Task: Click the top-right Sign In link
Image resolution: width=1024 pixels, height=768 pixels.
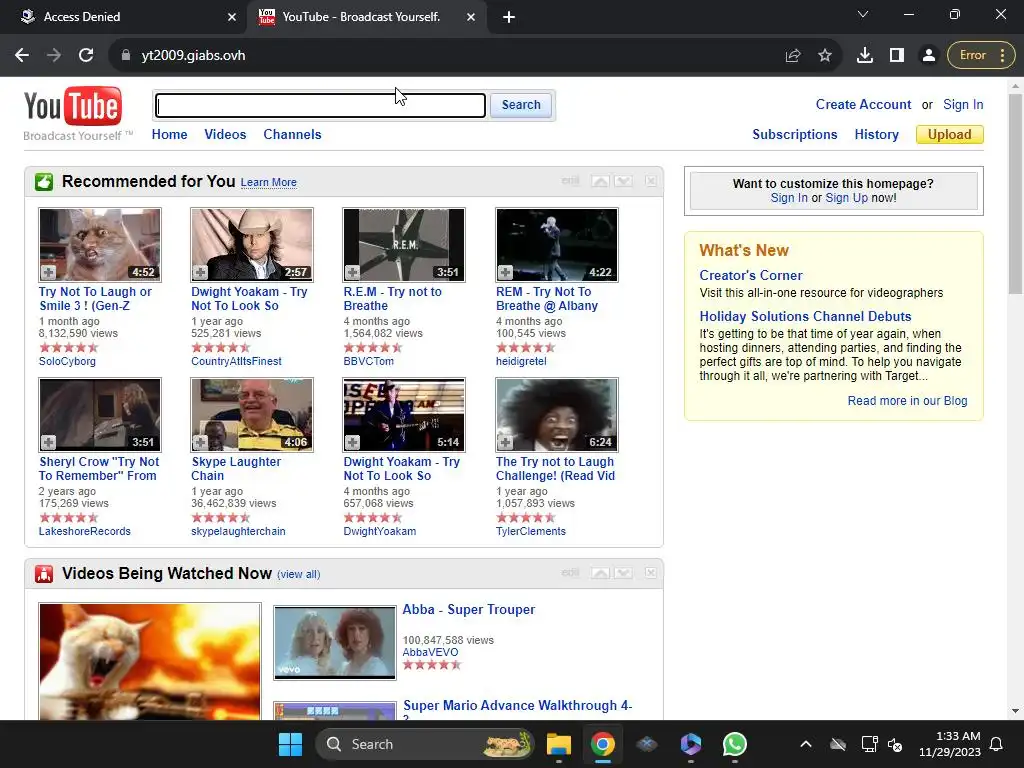Action: [963, 104]
